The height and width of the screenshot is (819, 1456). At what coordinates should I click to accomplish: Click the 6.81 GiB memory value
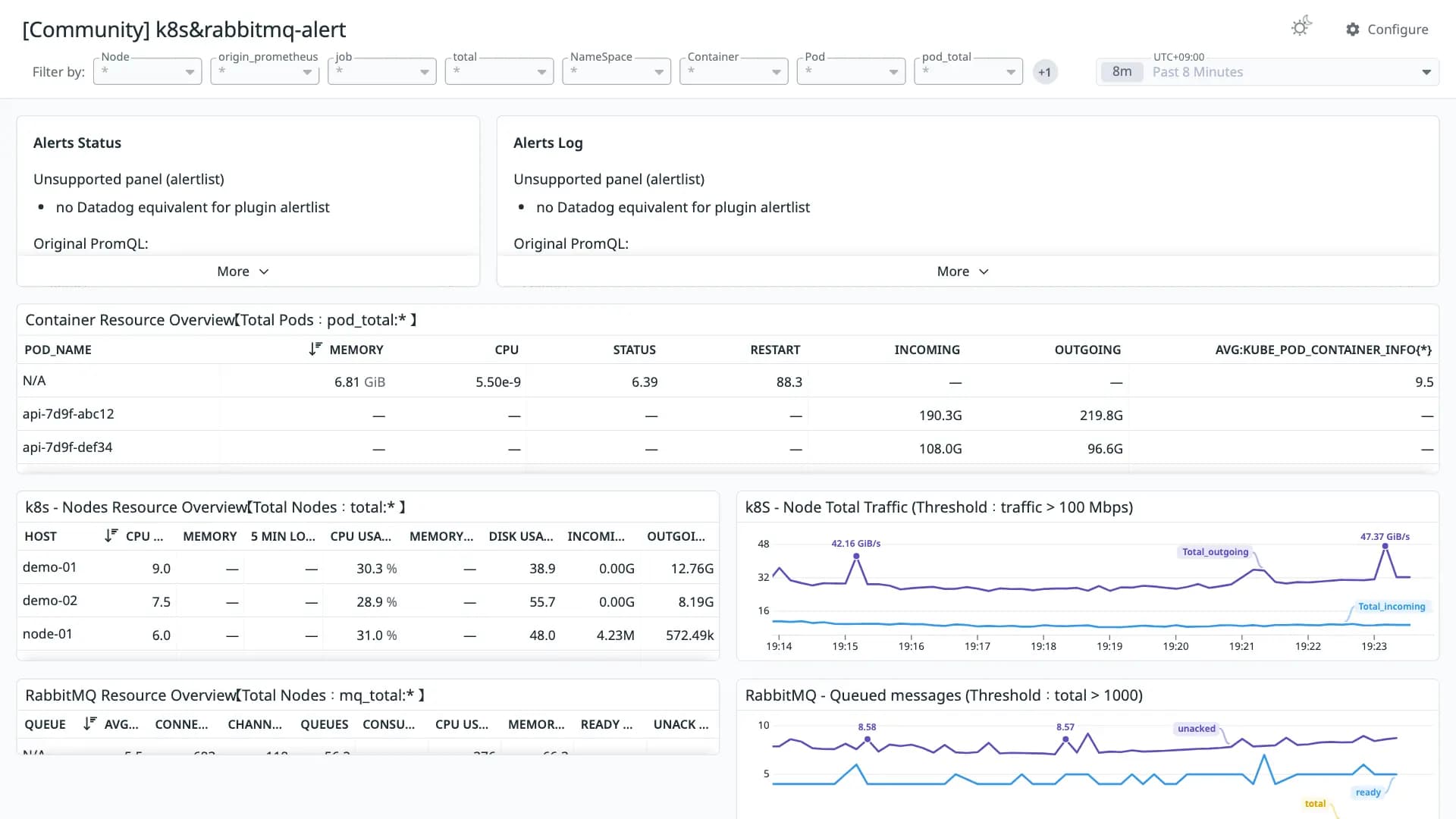tap(359, 382)
